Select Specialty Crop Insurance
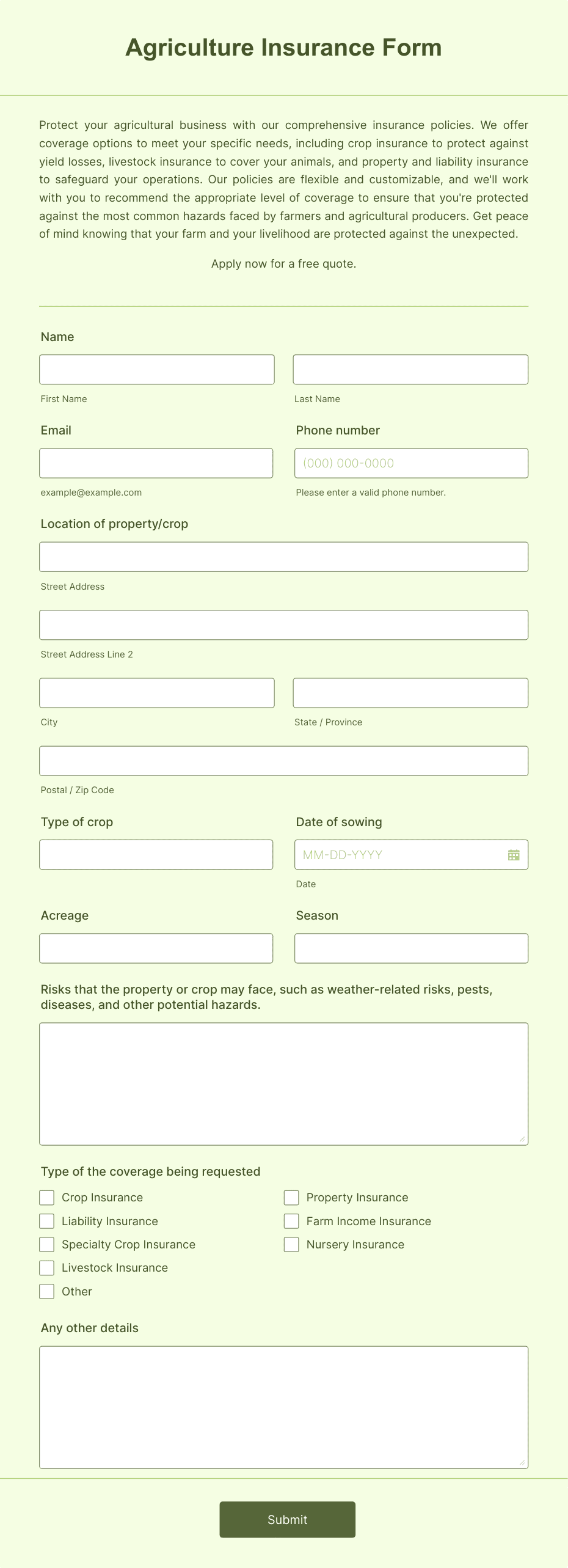Screen dimensions: 568x1568 (46, 1244)
